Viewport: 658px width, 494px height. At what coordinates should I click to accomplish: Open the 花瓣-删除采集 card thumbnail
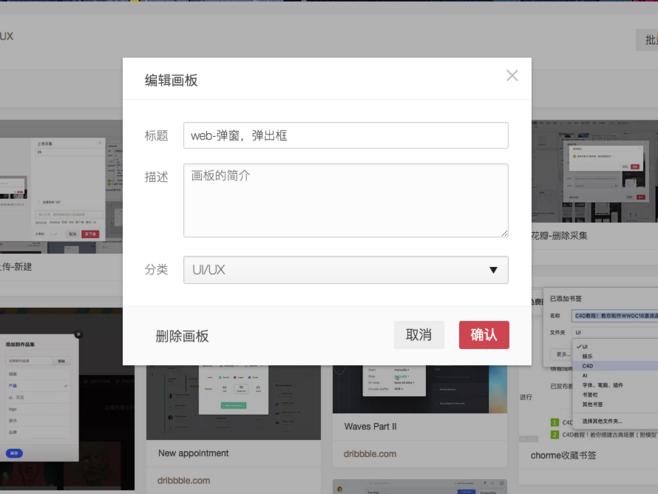pyautogui.click(x=595, y=171)
